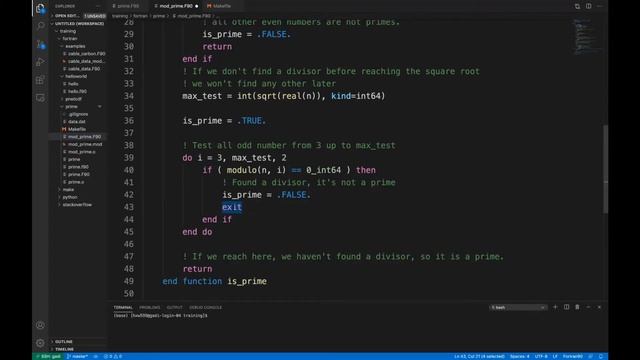Click the SSH remote indicator in status bar

pyautogui.click(x=48, y=356)
